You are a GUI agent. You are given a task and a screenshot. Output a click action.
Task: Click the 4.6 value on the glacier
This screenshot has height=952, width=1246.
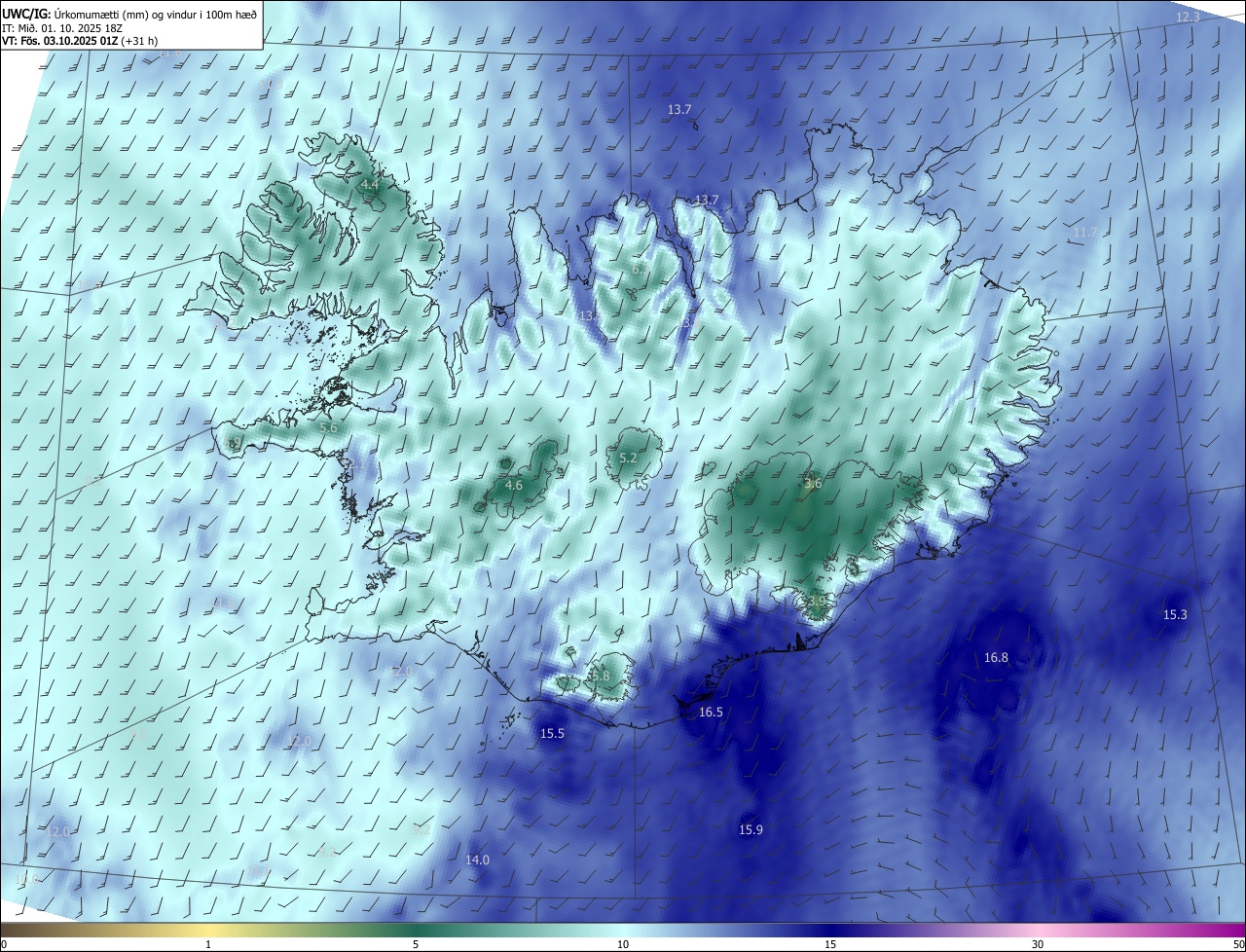tap(514, 485)
